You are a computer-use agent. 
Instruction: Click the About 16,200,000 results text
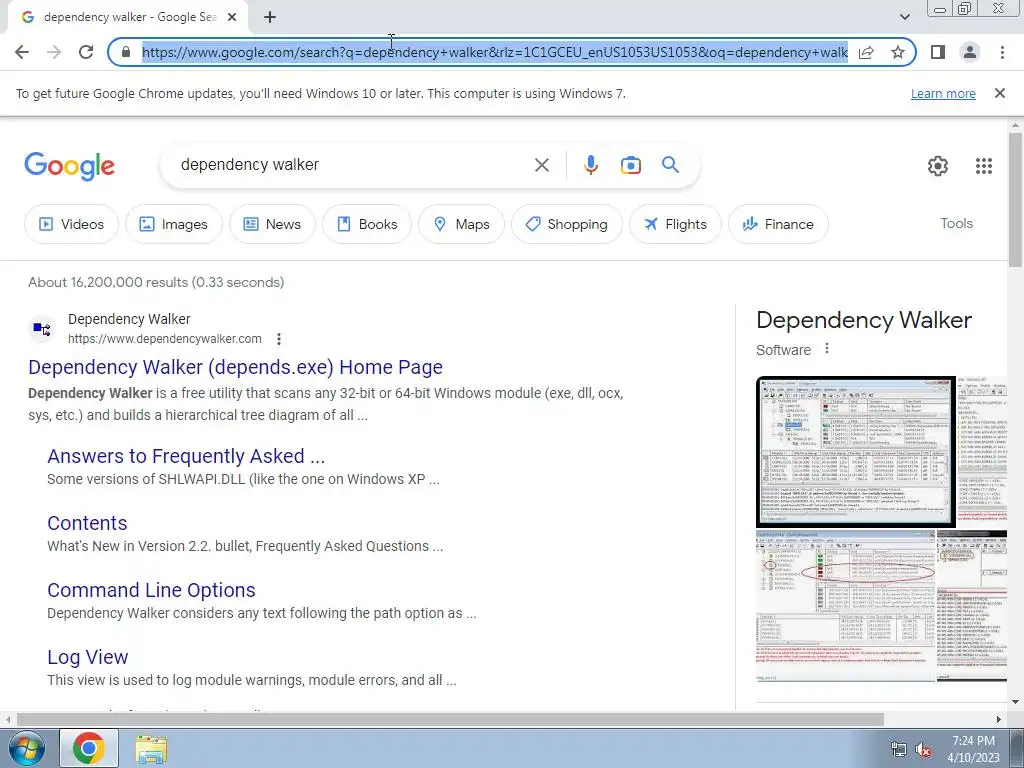[x=156, y=282]
